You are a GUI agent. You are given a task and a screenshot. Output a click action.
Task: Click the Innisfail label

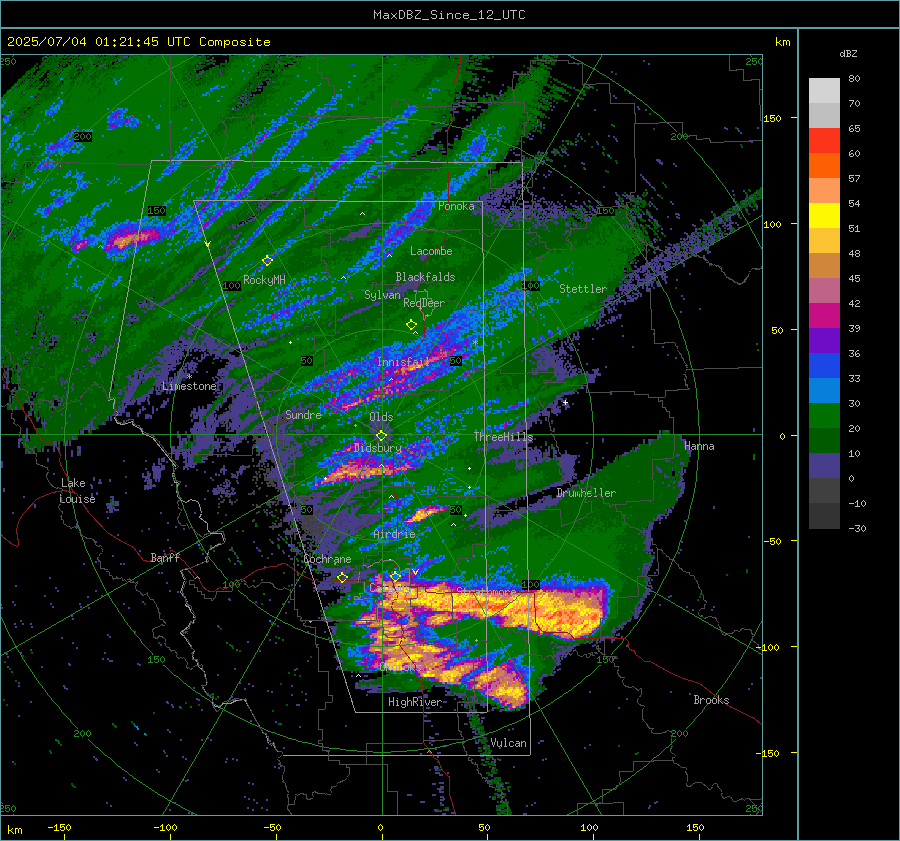click(403, 362)
